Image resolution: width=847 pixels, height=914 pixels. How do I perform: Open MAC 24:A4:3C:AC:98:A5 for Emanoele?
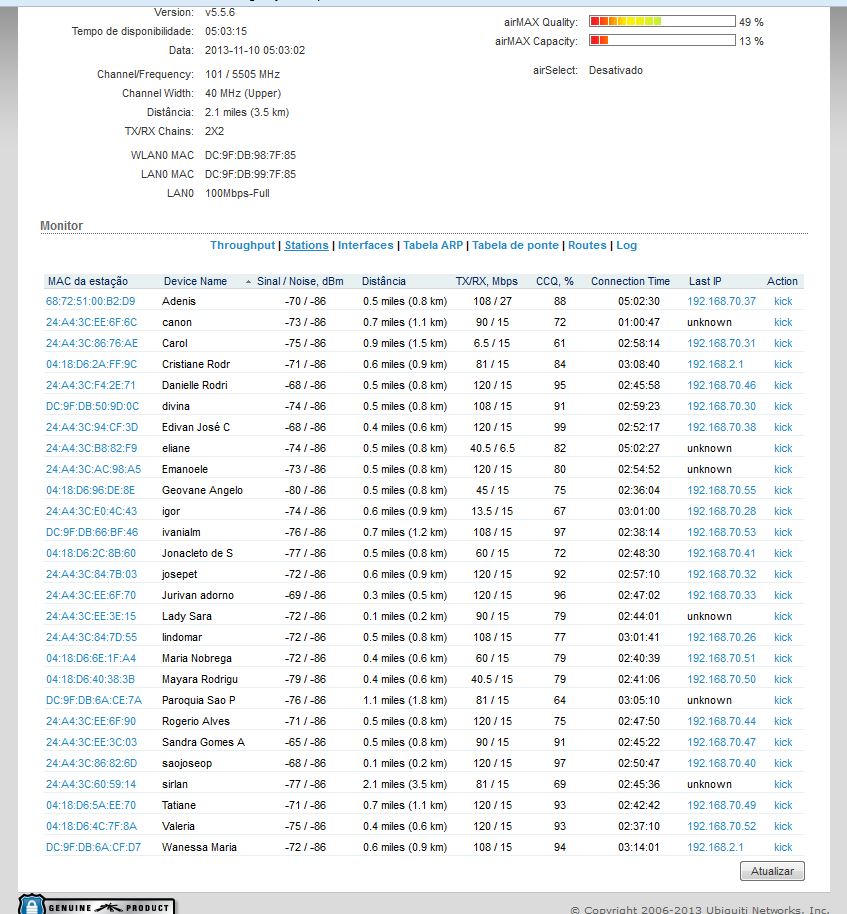93,469
